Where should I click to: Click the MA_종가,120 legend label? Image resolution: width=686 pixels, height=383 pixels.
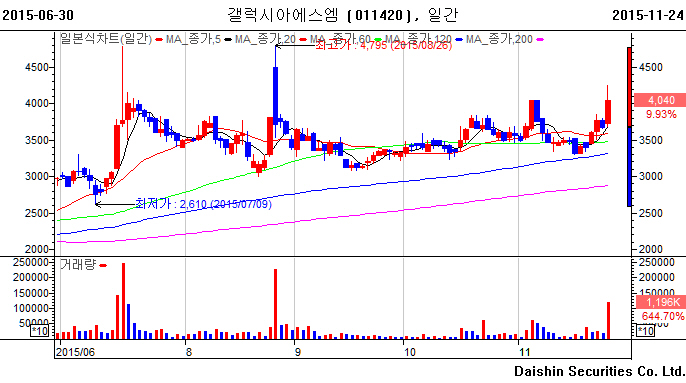[418, 39]
